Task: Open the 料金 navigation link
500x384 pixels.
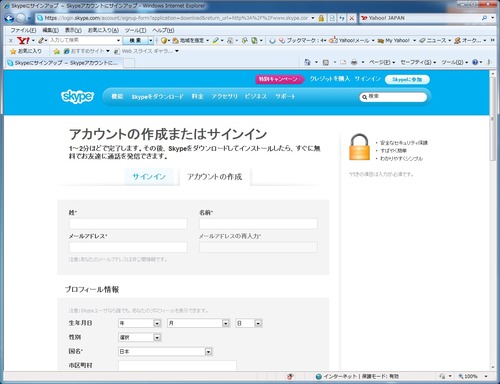Action: (197, 97)
